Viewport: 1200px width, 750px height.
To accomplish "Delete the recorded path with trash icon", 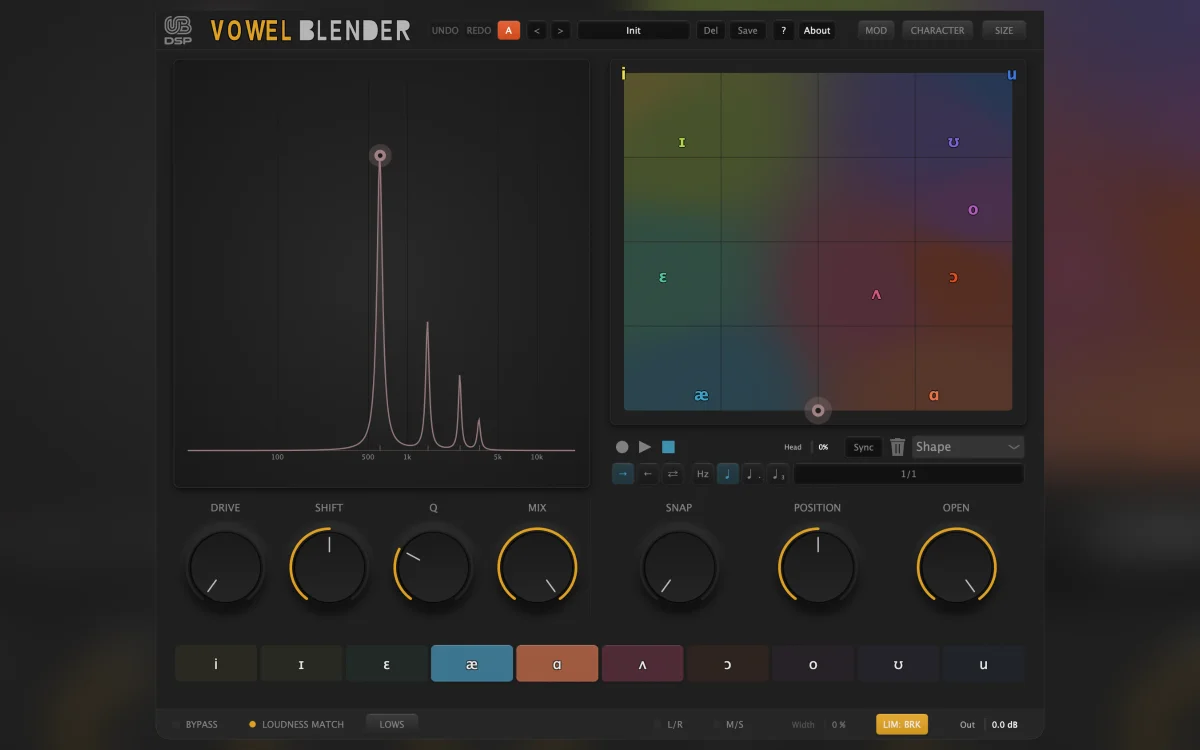I will coord(898,447).
